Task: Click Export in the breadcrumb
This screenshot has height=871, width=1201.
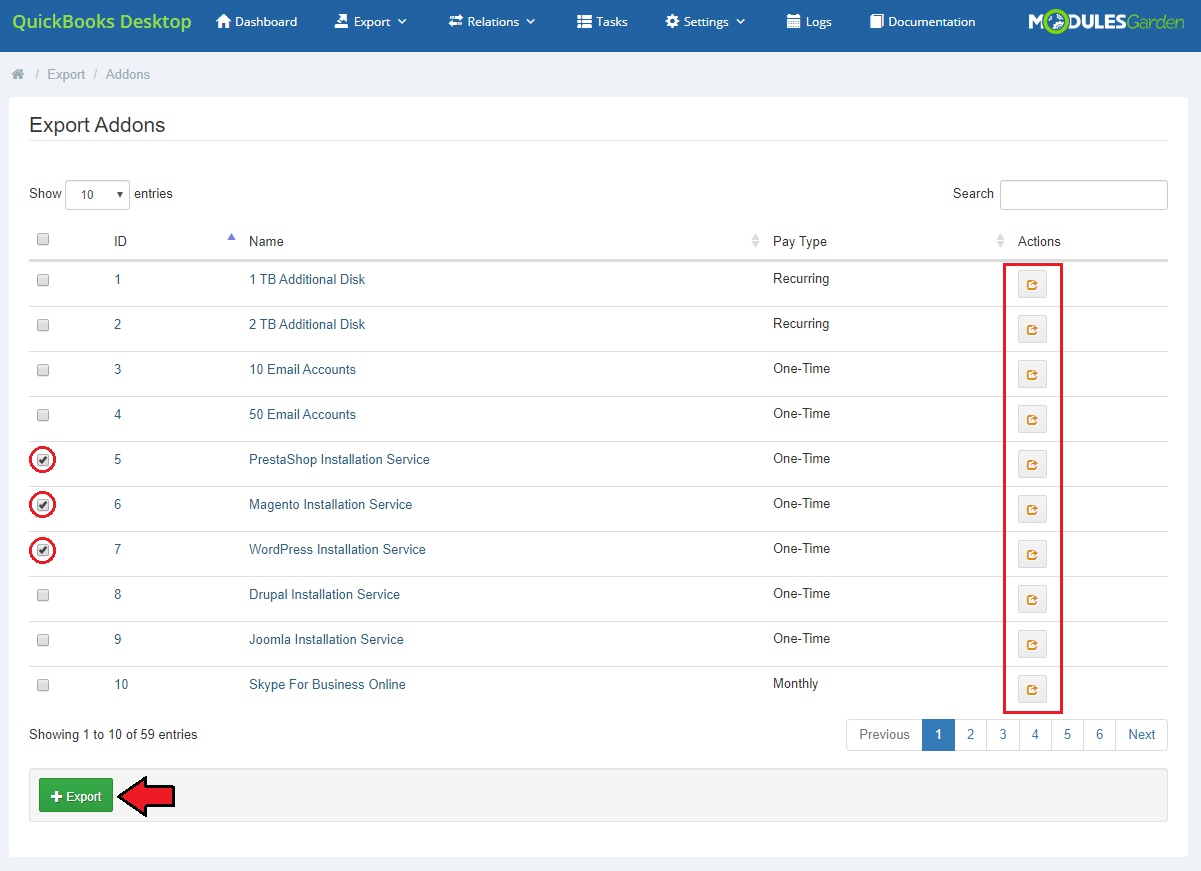Action: coord(66,75)
